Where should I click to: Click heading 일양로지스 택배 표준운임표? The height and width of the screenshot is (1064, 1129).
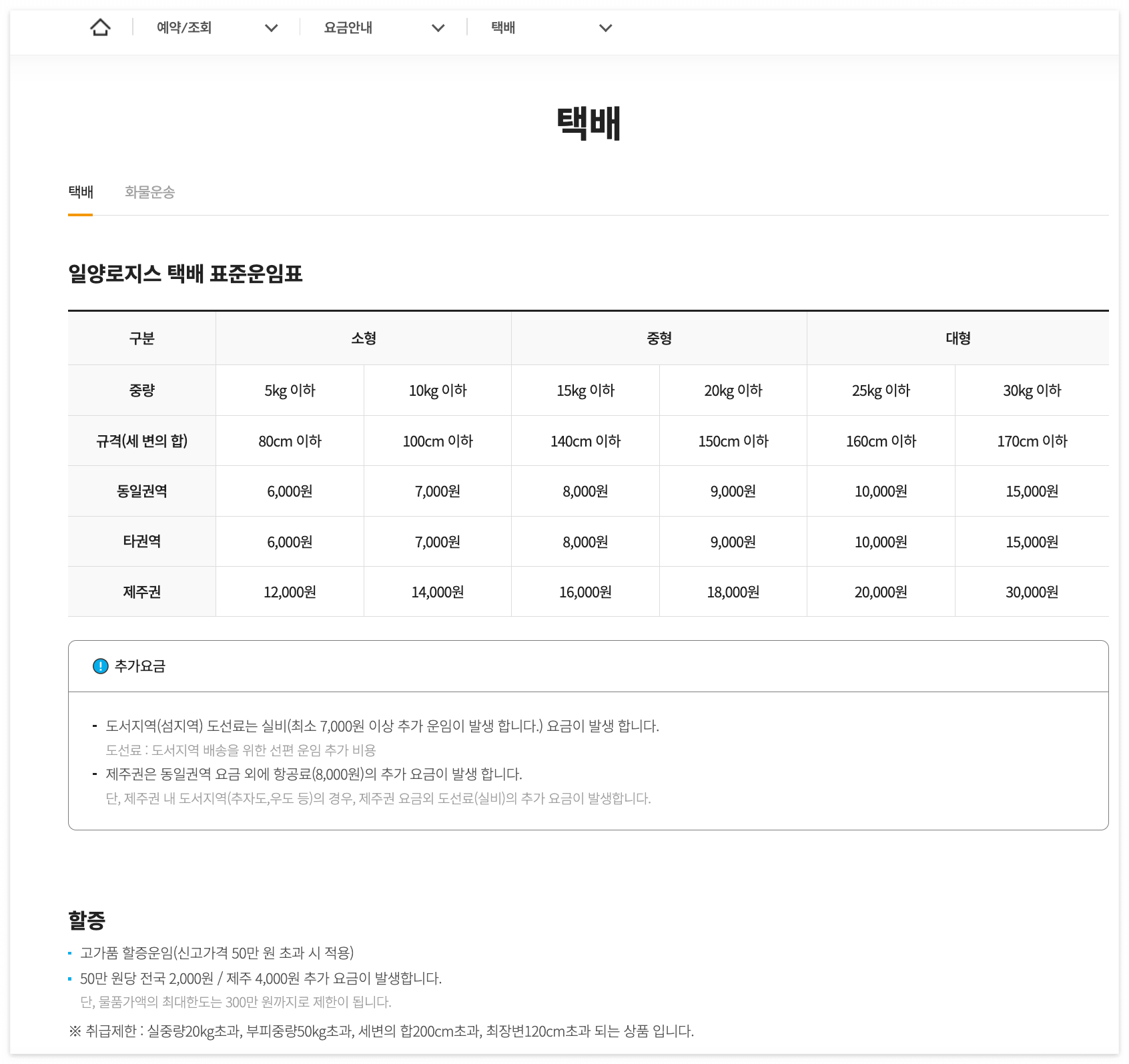coord(185,274)
